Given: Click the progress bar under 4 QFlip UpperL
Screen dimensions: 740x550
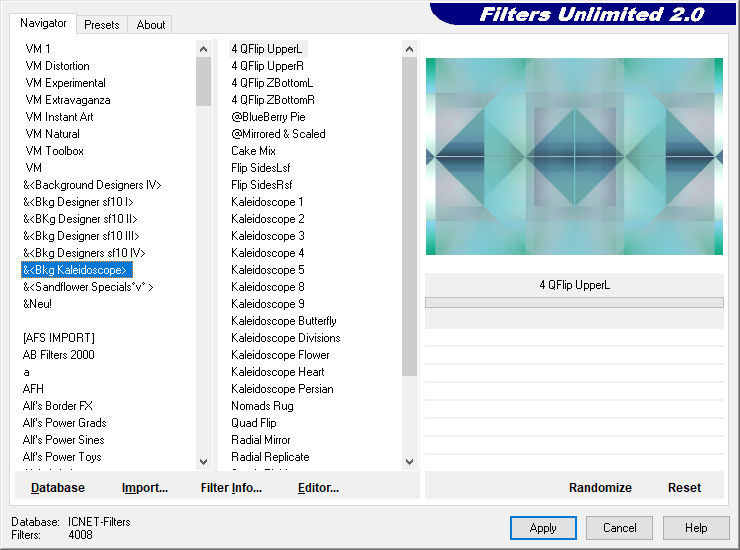Looking at the screenshot, I should click(574, 303).
